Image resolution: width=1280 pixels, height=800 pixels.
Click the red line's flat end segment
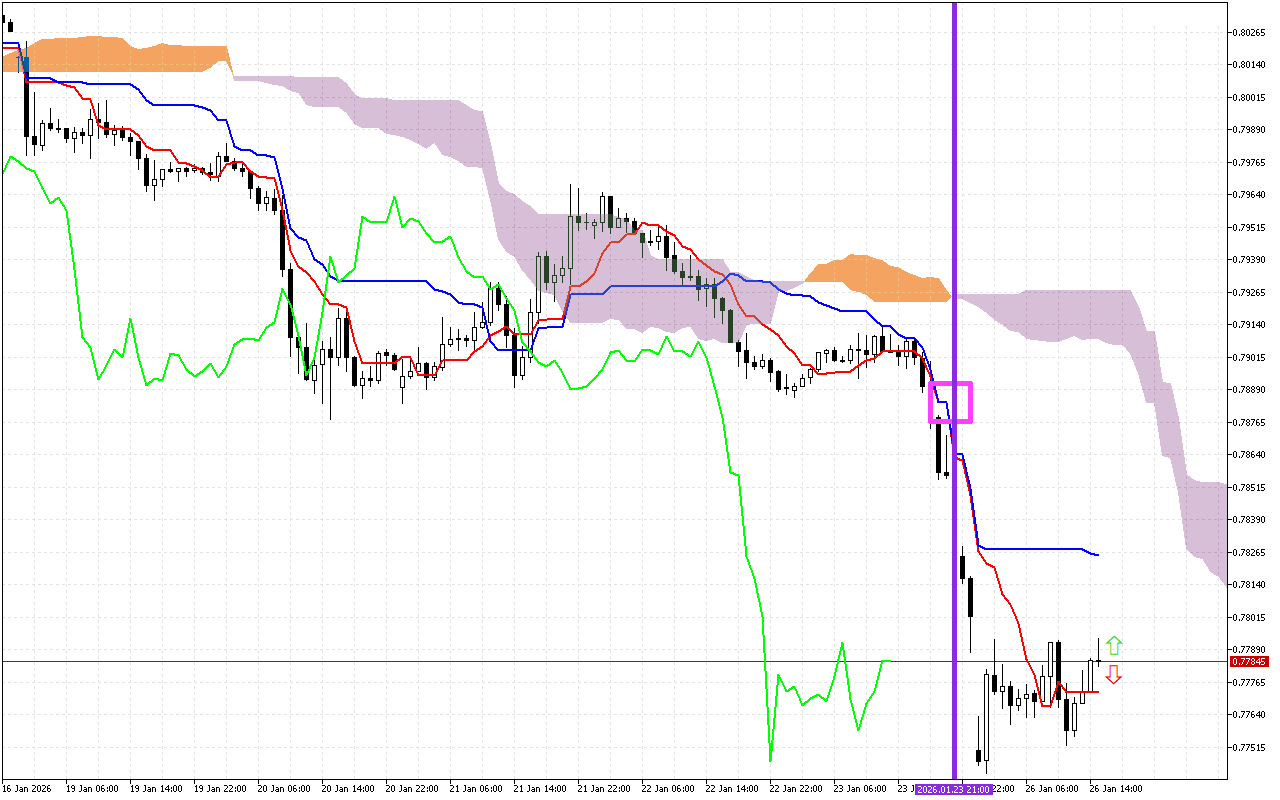pyautogui.click(x=1085, y=691)
